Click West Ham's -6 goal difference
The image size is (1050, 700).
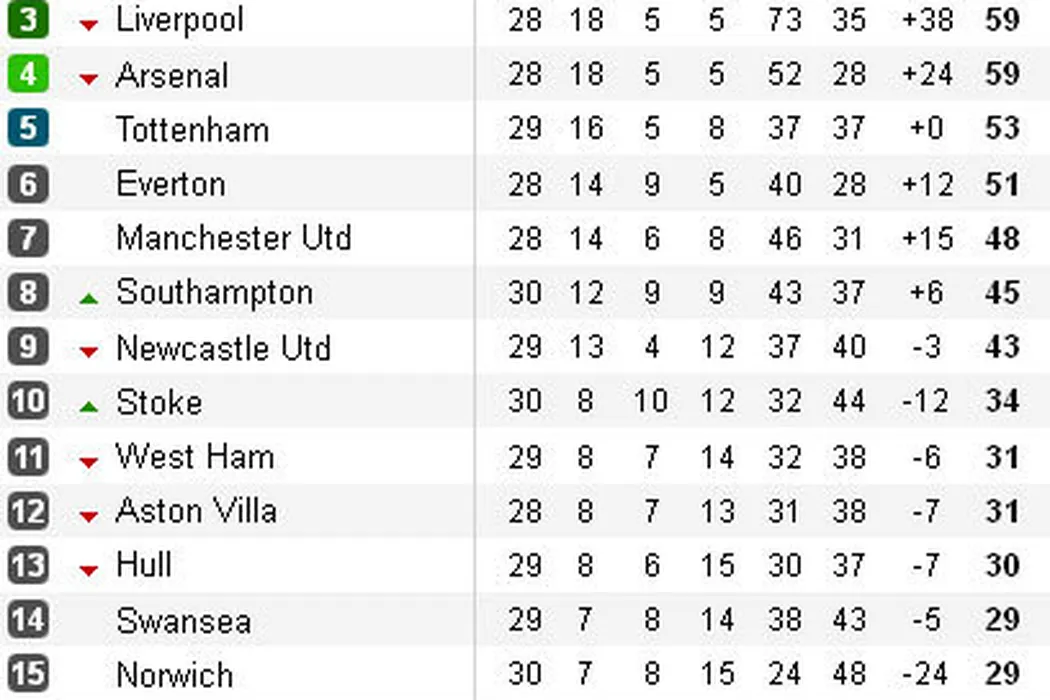pos(926,457)
